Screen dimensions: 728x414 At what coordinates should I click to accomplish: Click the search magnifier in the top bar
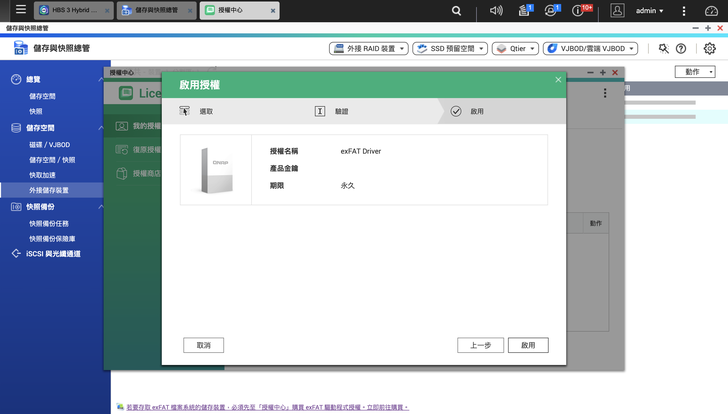[x=457, y=11]
